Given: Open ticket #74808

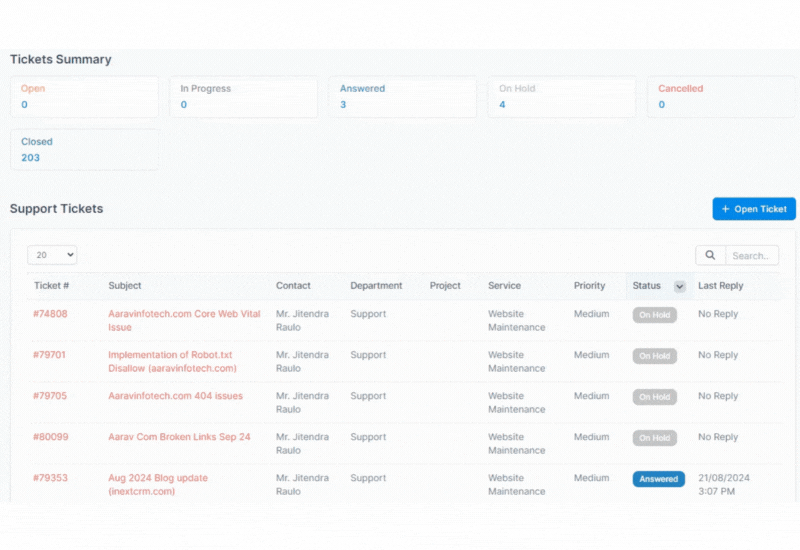Looking at the screenshot, I should pos(50,314).
